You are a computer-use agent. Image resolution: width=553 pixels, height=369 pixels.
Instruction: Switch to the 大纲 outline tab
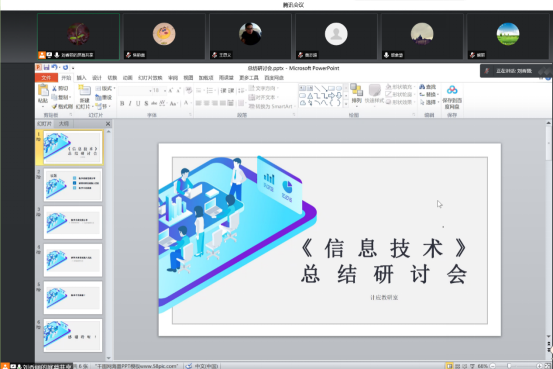point(64,123)
